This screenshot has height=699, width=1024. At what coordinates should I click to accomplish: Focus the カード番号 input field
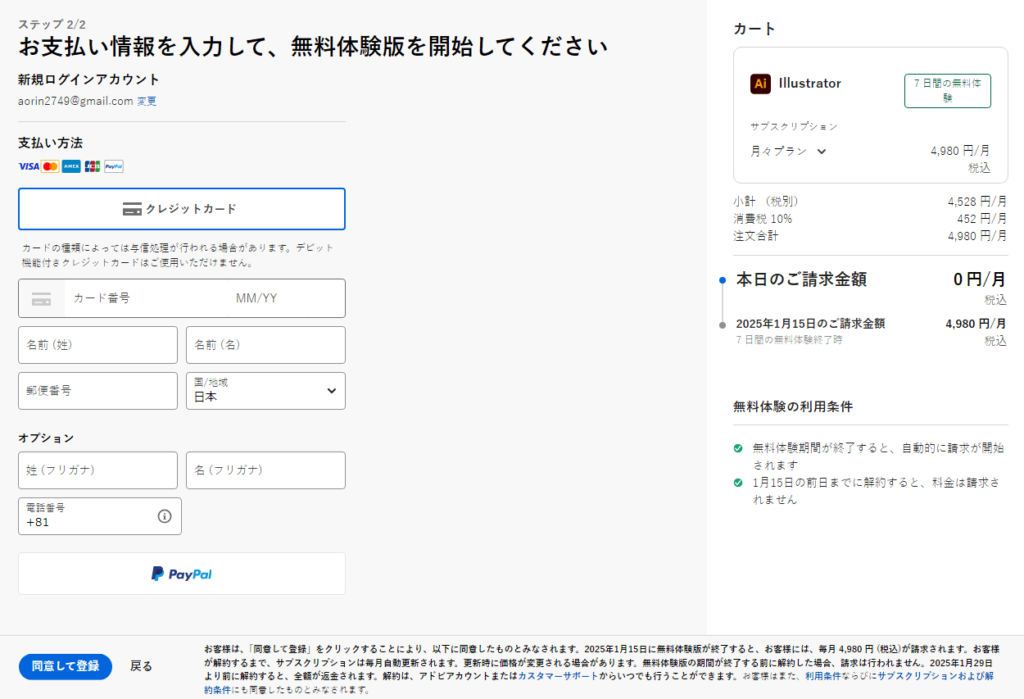[140, 298]
